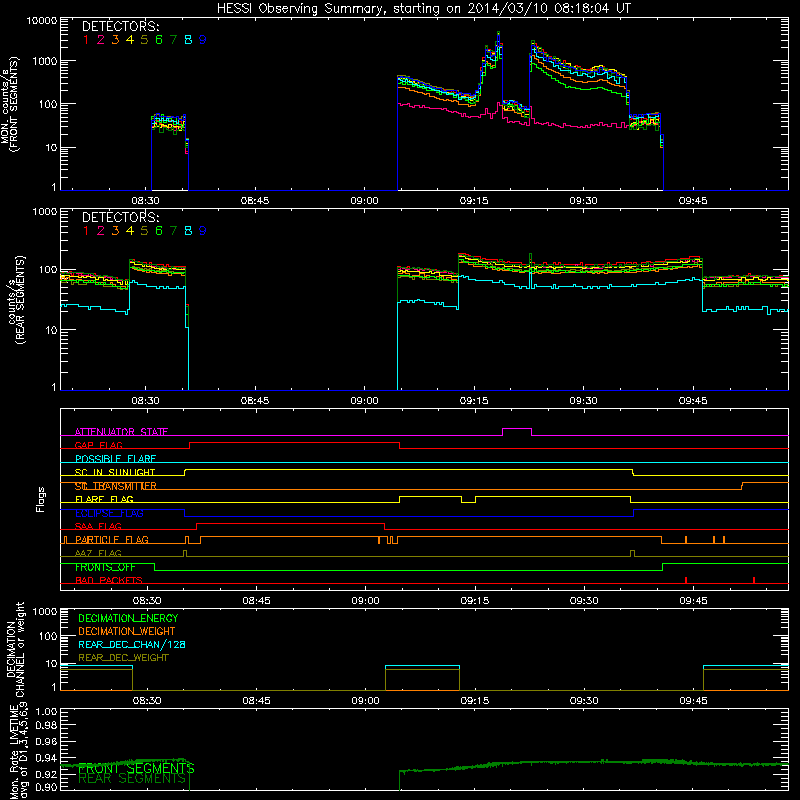The image size is (800, 800).
Task: Click the 09:00 tick under the rear segments plot
Action: [364, 401]
